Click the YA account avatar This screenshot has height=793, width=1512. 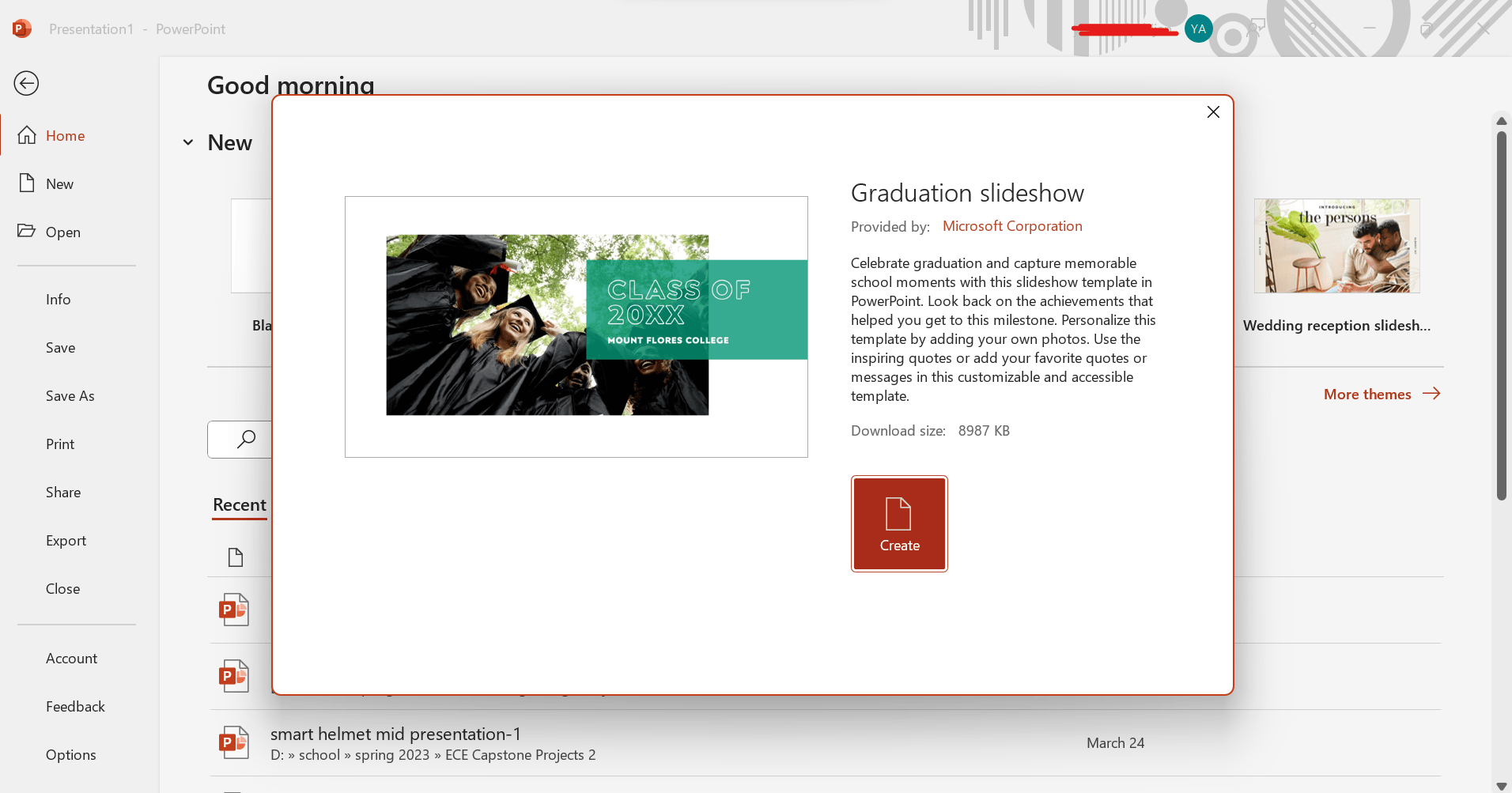(x=1199, y=29)
